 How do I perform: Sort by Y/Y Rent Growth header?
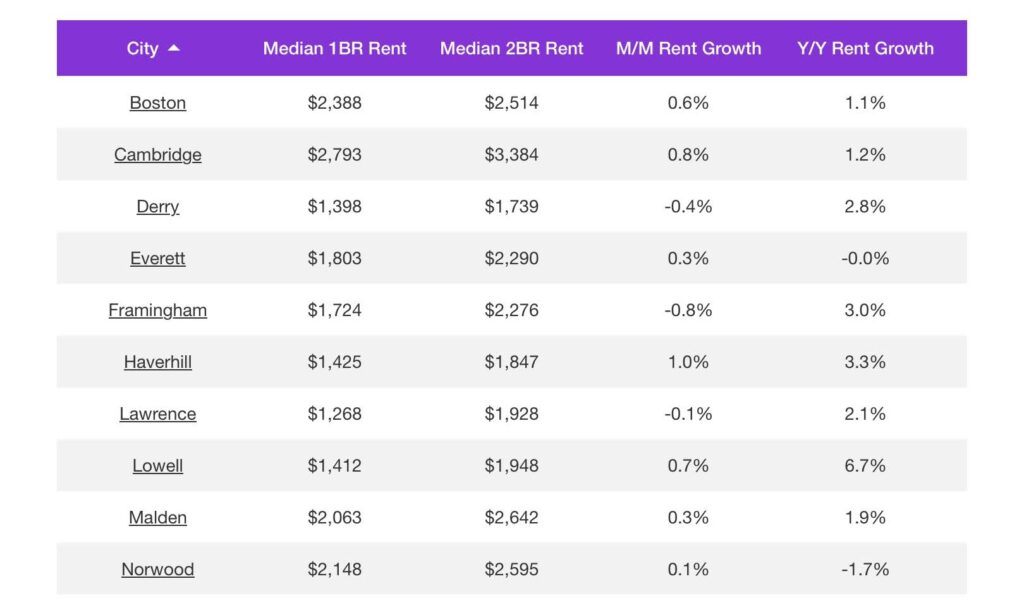point(865,48)
